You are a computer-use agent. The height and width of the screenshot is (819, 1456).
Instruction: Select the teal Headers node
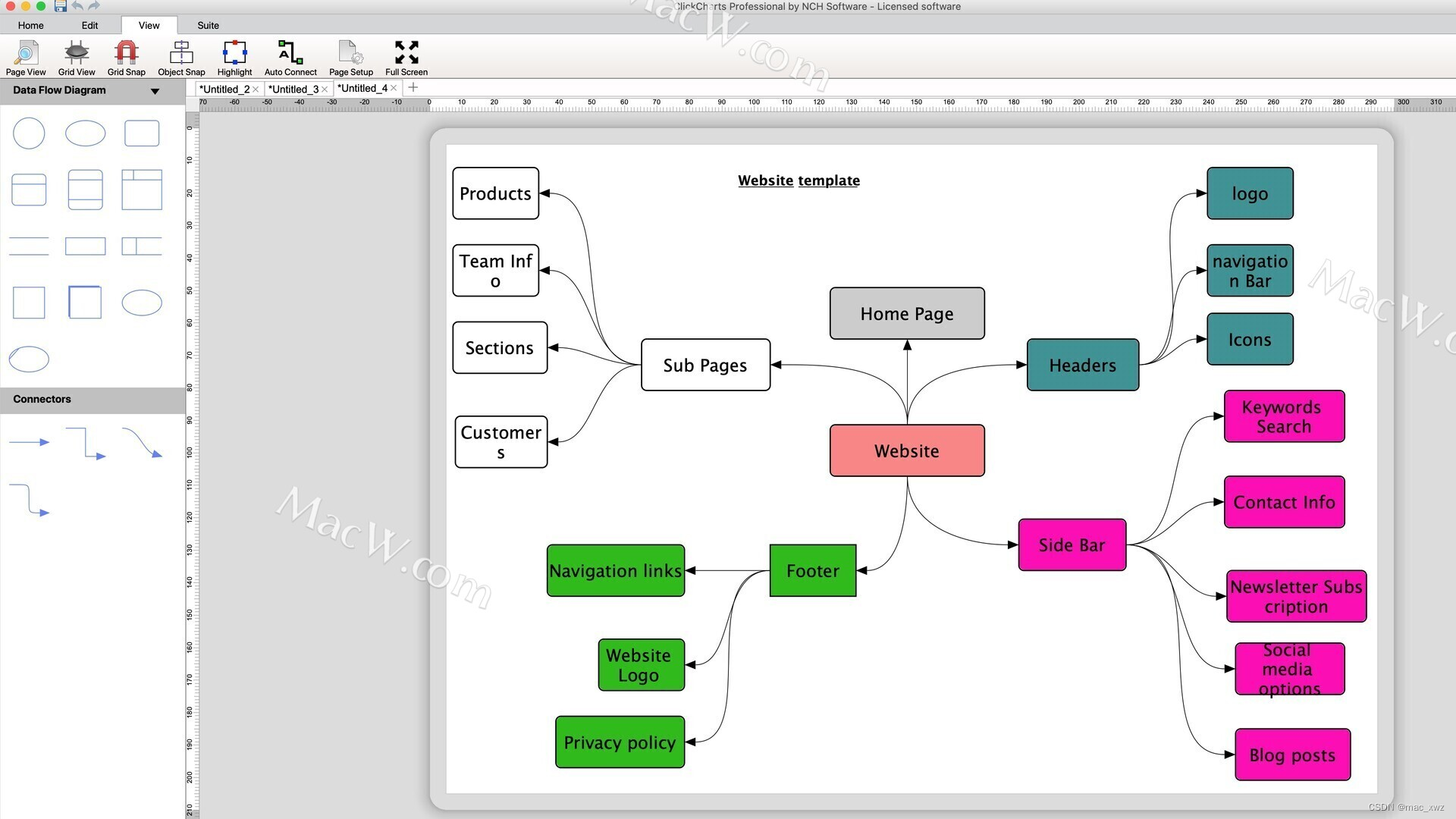point(1082,365)
